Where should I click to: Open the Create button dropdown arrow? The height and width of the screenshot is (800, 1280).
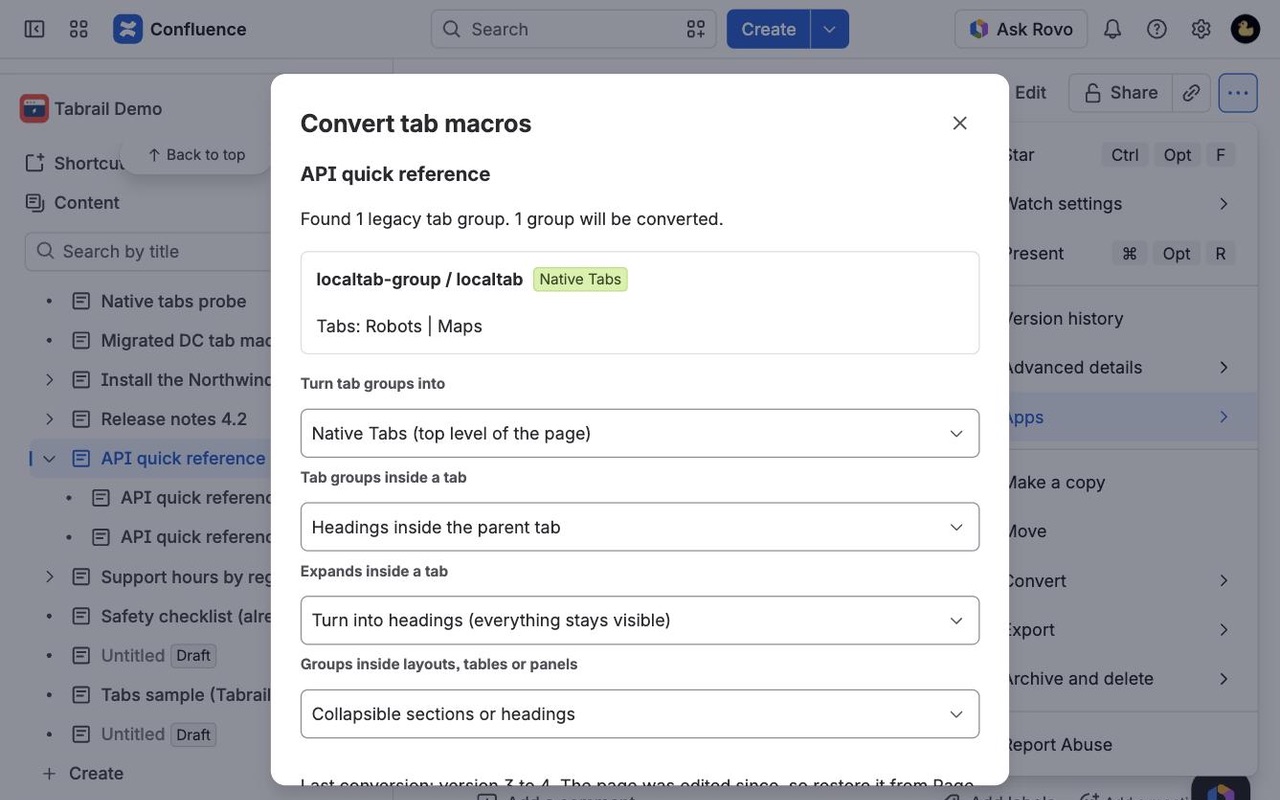[829, 29]
